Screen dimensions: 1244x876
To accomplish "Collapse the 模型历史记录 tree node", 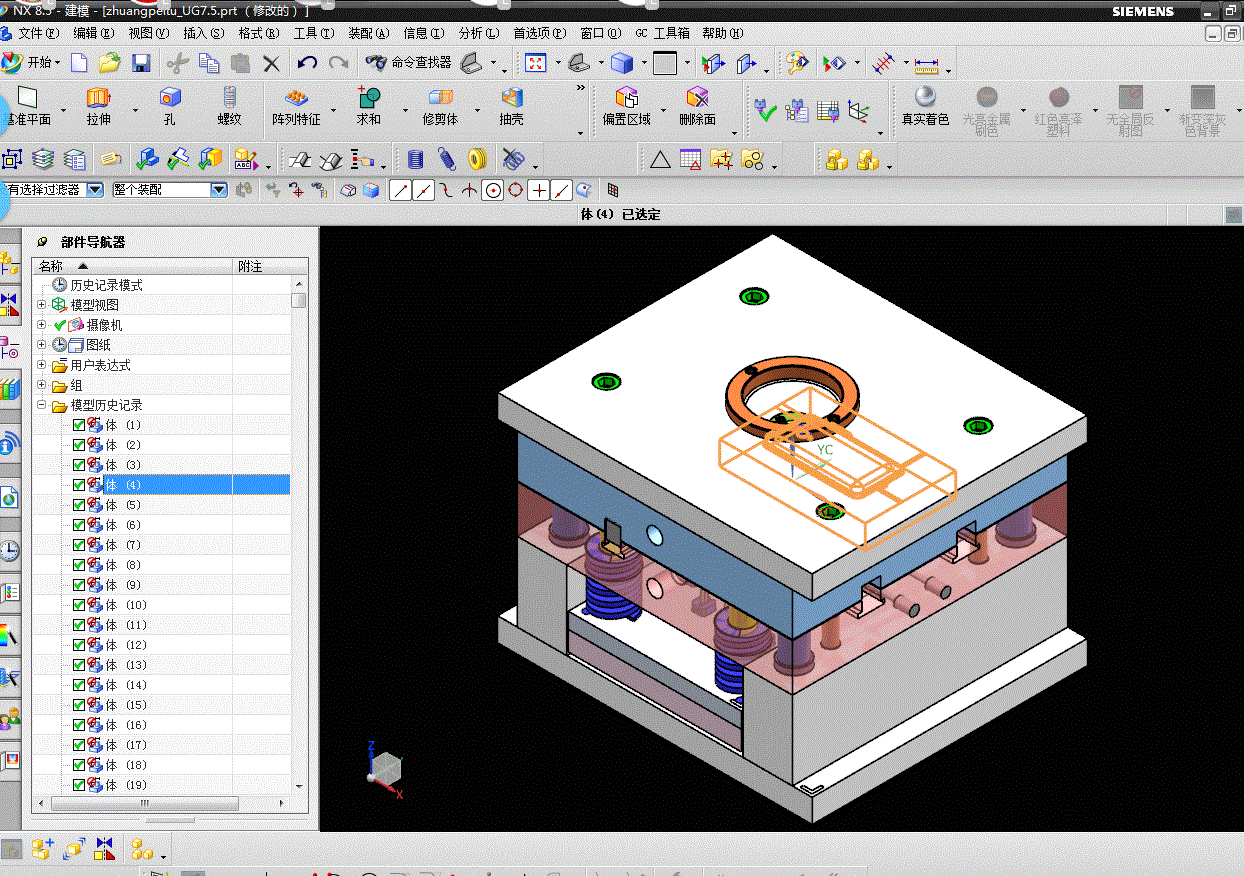I will click(x=42, y=405).
